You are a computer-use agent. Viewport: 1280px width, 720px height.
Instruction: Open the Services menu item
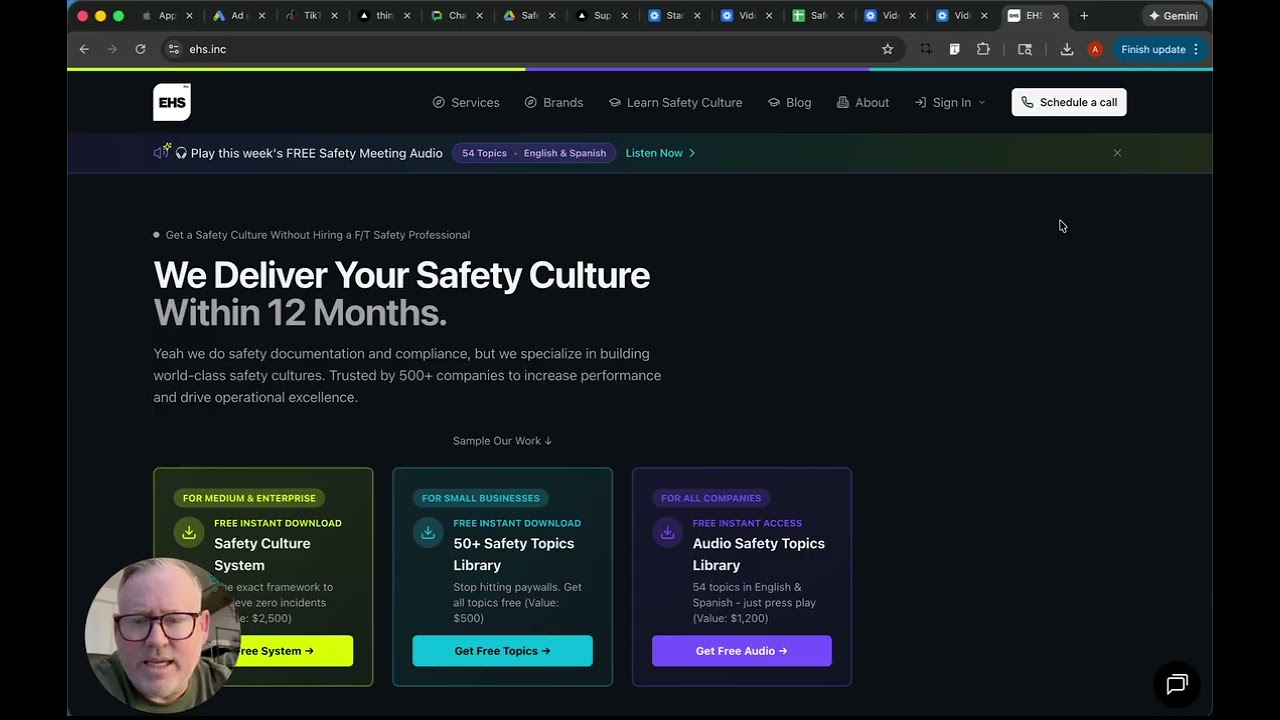pyautogui.click(x=466, y=102)
